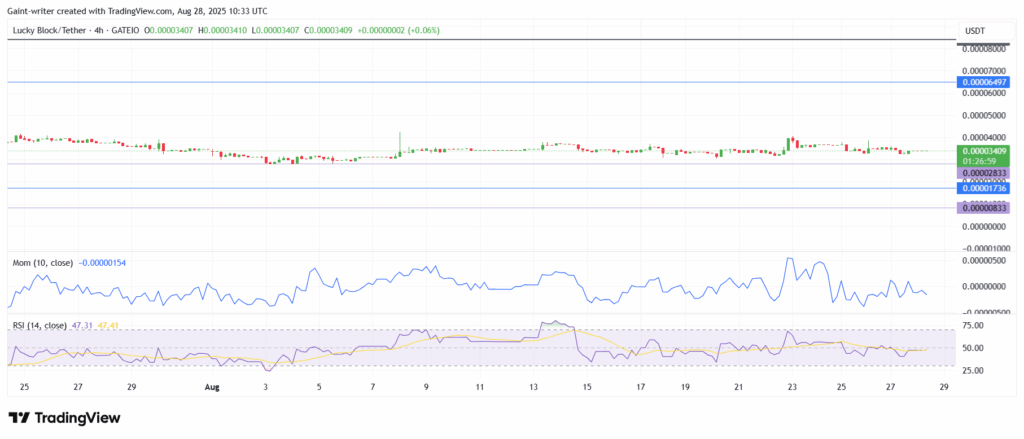Click the 0.00006000 price axis label
Image resolution: width=1024 pixels, height=439 pixels.
[986, 93]
